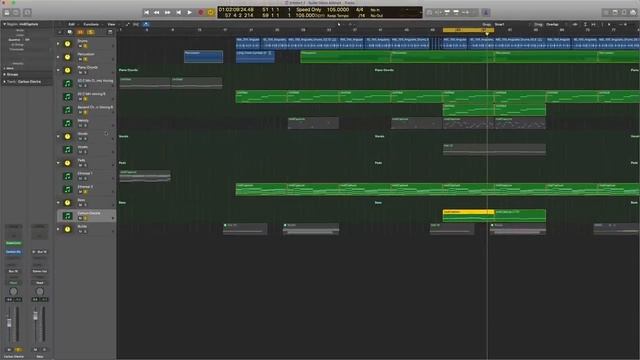Click Read automation on Carbon Electra strip
The image size is (640, 360).
pyautogui.click(x=13, y=282)
